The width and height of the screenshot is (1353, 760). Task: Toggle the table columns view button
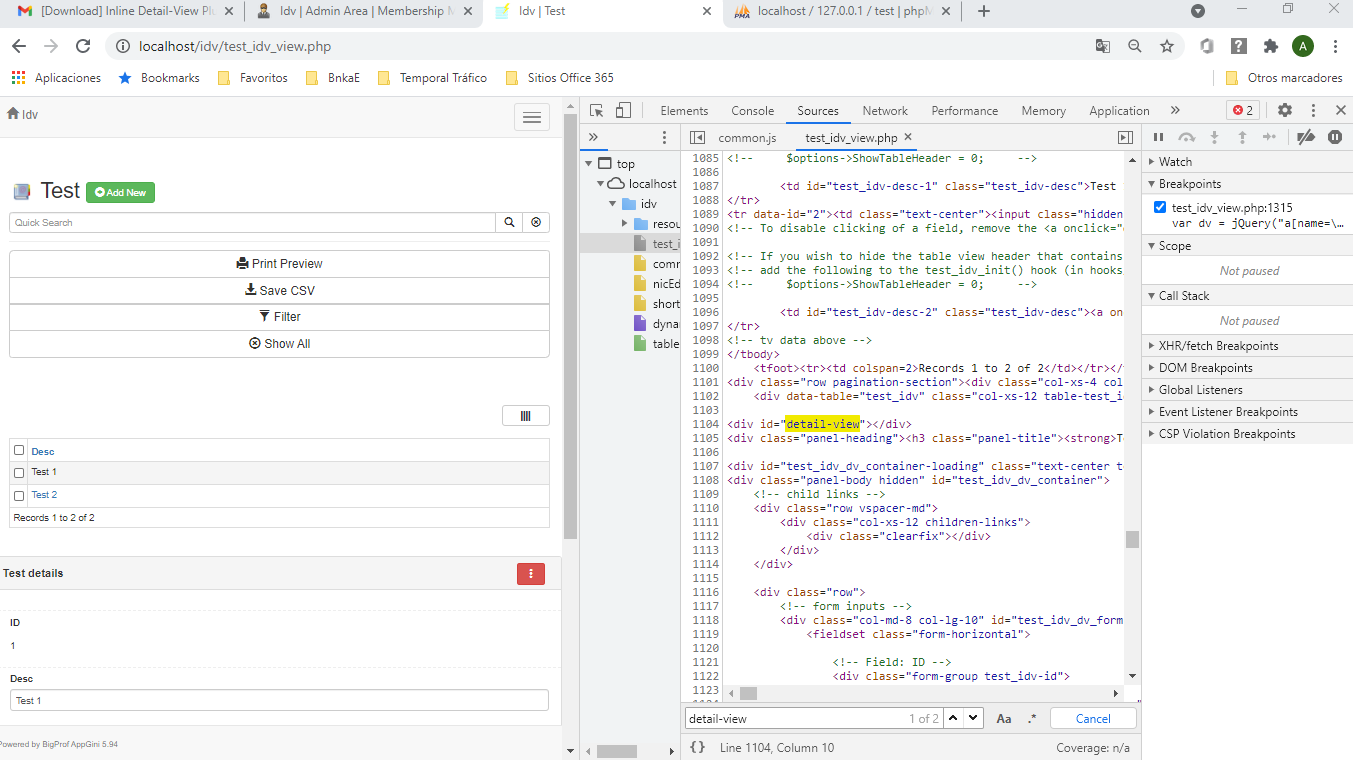(x=526, y=416)
